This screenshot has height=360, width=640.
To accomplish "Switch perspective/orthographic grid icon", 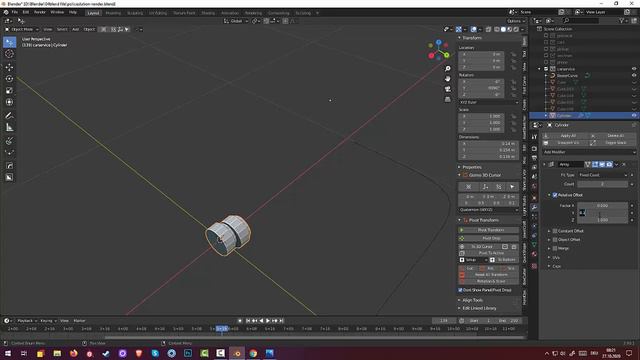I will tap(448, 99).
